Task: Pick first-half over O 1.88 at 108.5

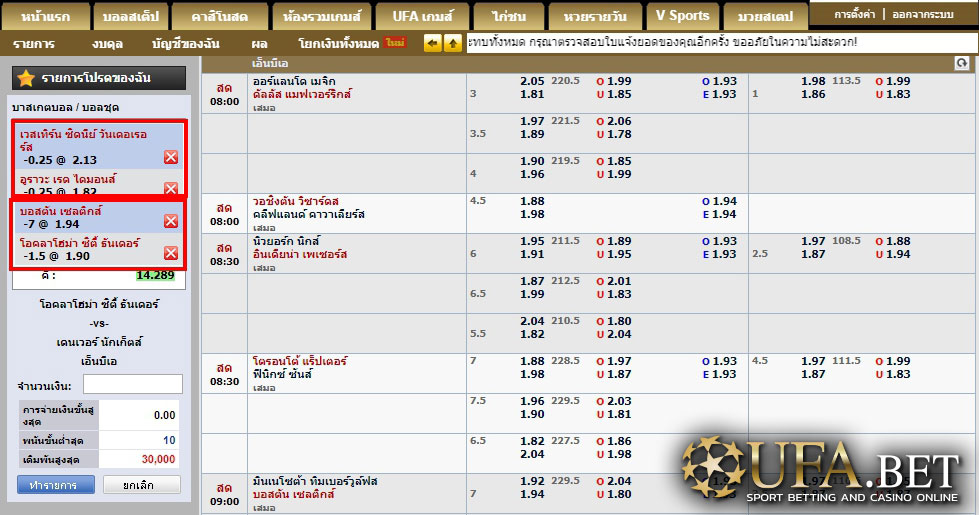Action: point(893,241)
